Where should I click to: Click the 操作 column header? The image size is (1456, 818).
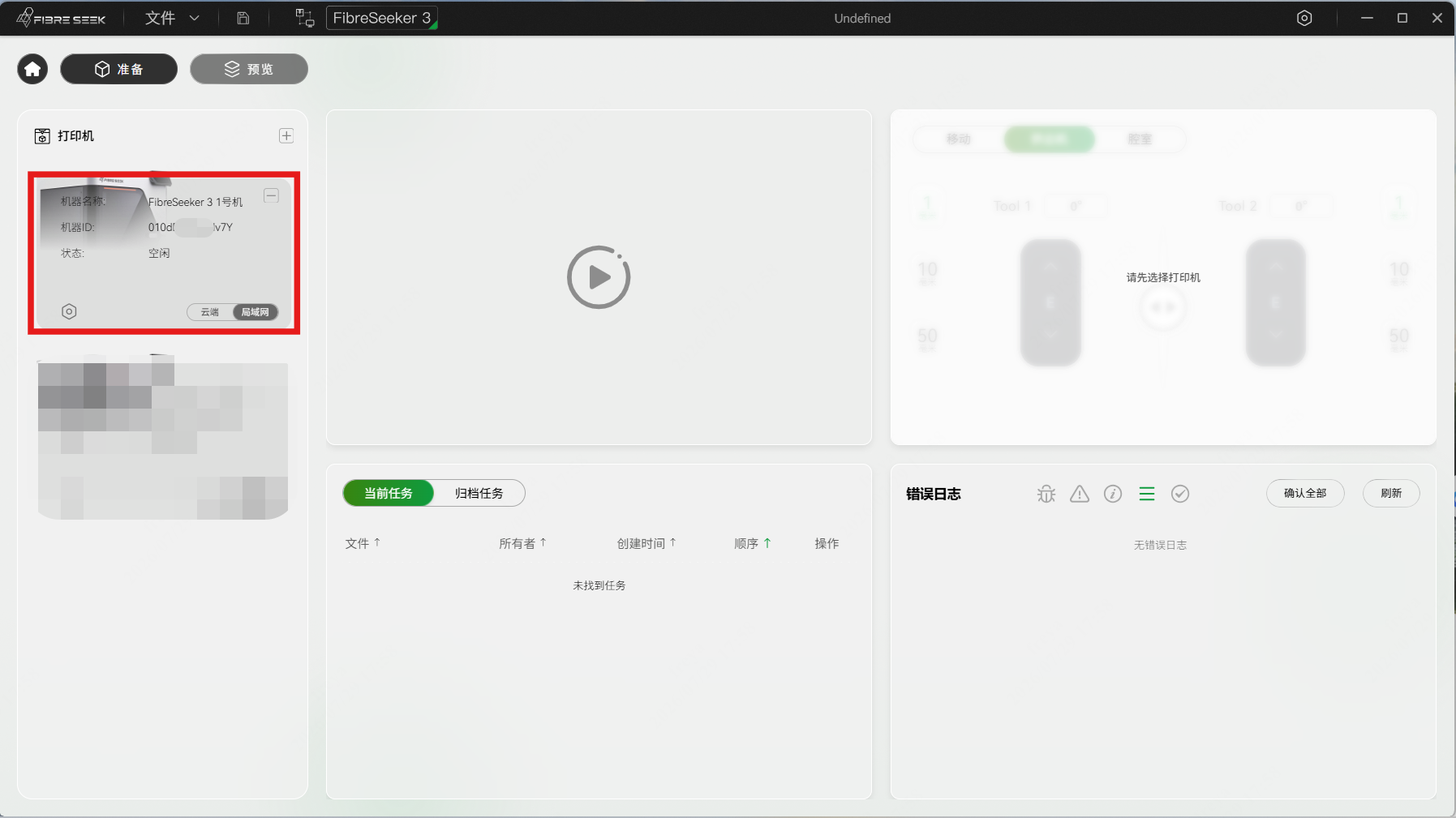click(827, 543)
